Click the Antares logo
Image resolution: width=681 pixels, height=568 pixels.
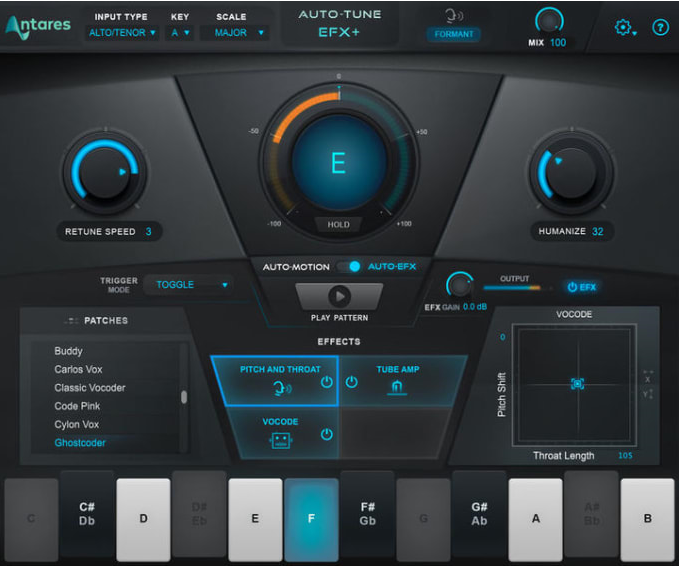coord(38,27)
